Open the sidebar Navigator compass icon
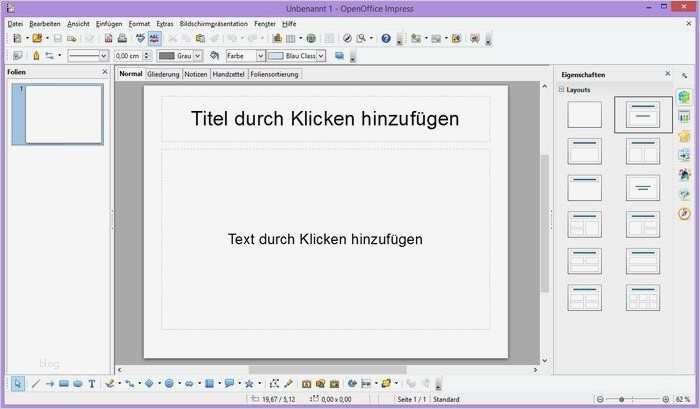The width and height of the screenshot is (700, 409). [684, 213]
